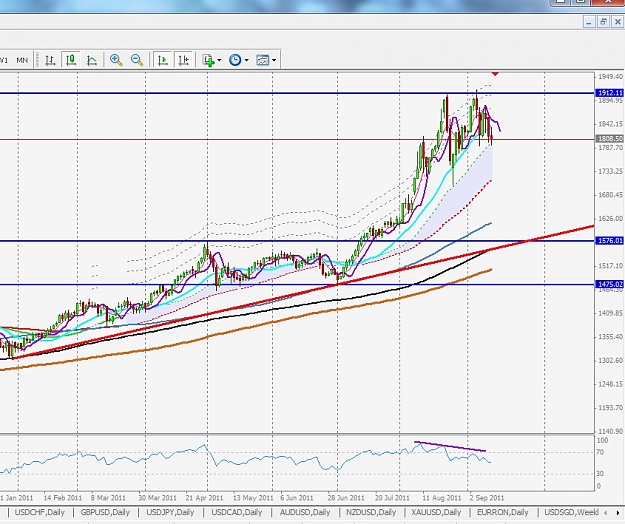Expand dropdown arrow beside indicators icon
Screen dimensions: 625x524
219,61
